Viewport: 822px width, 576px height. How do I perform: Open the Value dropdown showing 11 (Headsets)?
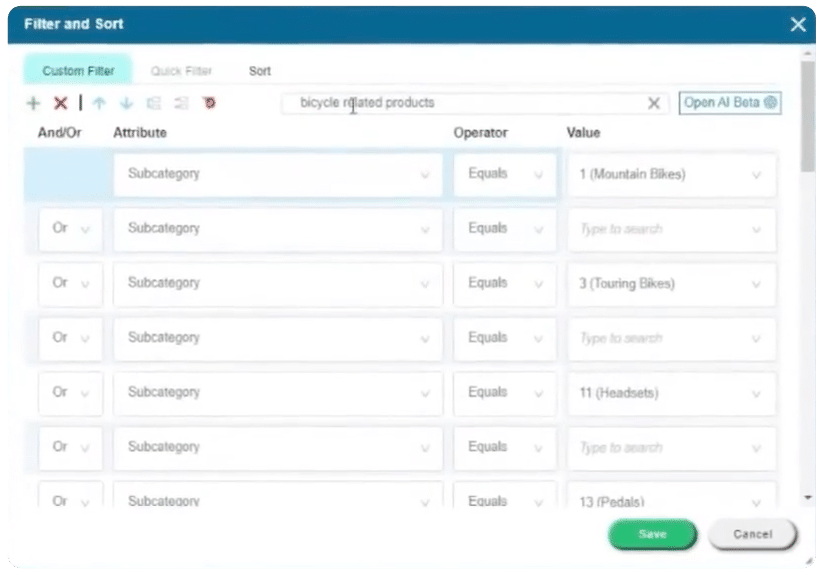[671, 393]
